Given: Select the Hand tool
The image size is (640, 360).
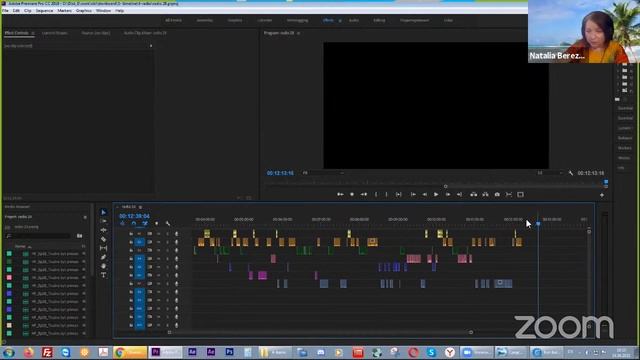Looking at the screenshot, I should tap(103, 266).
